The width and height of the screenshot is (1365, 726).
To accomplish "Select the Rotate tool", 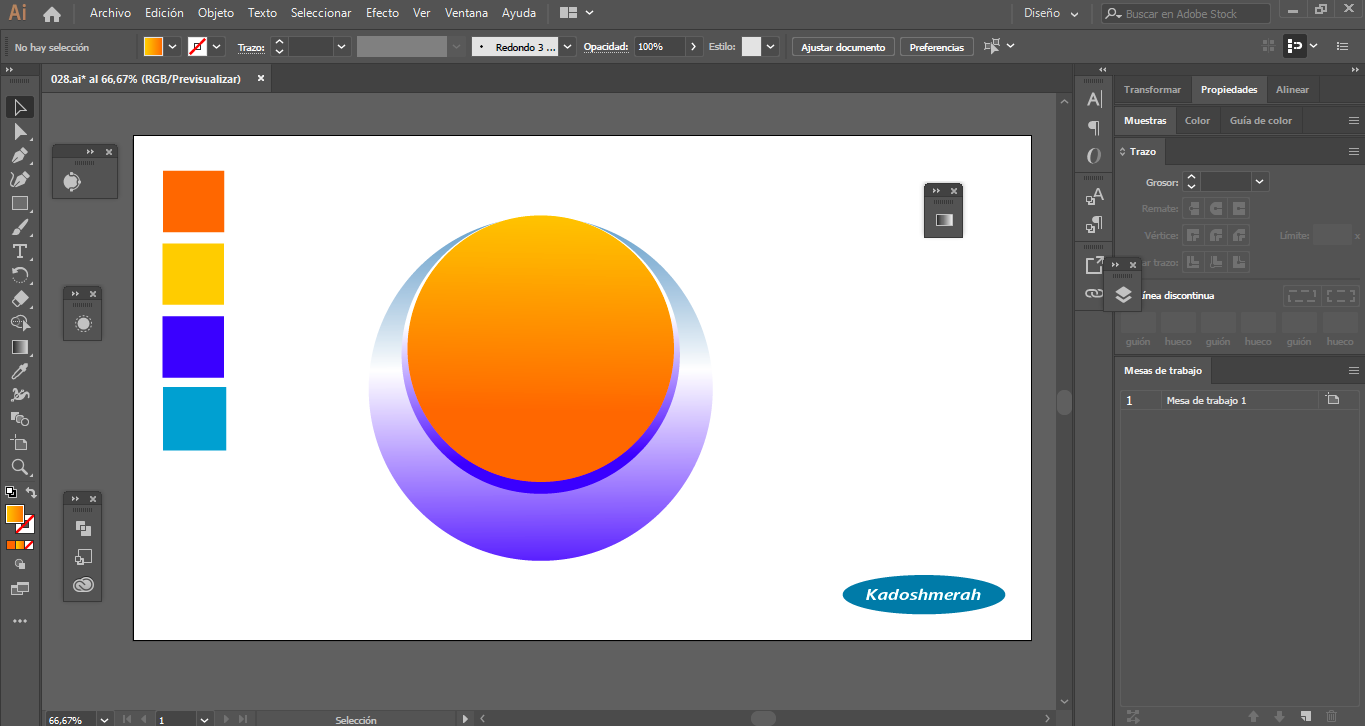I will click(20, 275).
